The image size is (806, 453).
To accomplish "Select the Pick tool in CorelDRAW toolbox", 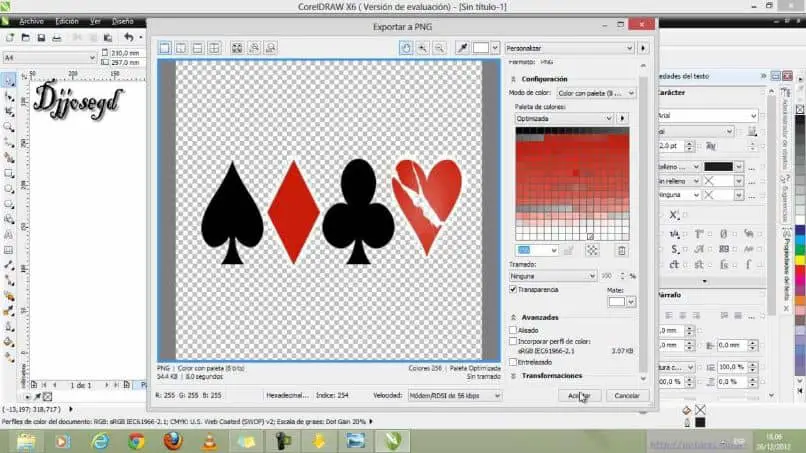I will pos(9,80).
